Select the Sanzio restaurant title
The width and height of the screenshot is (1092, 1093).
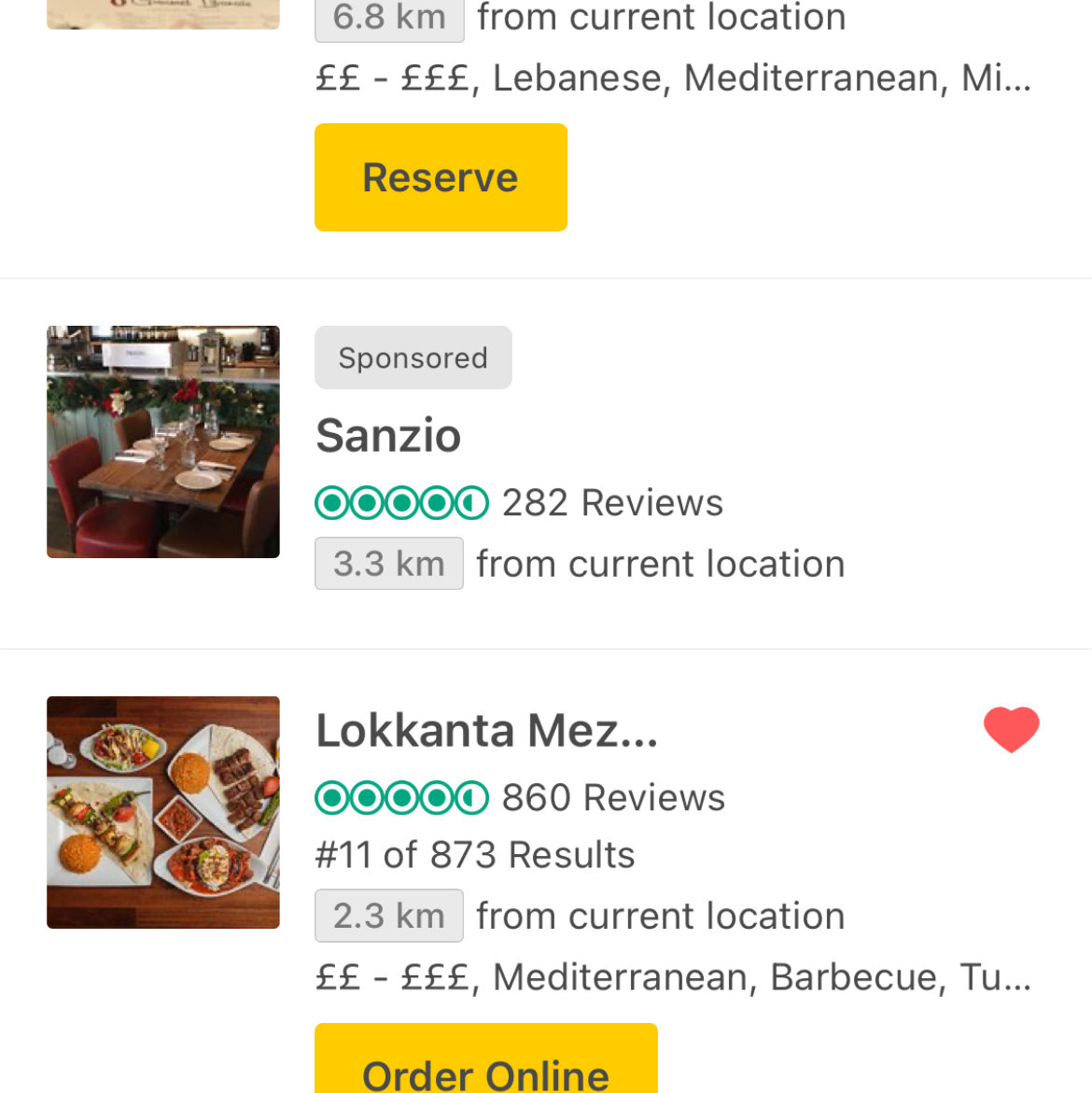click(x=388, y=436)
